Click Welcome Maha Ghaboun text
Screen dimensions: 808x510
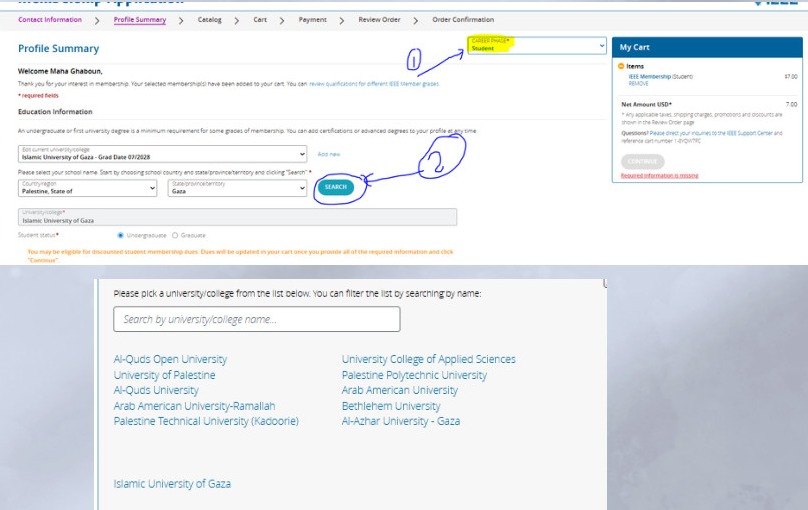[x=60, y=71]
